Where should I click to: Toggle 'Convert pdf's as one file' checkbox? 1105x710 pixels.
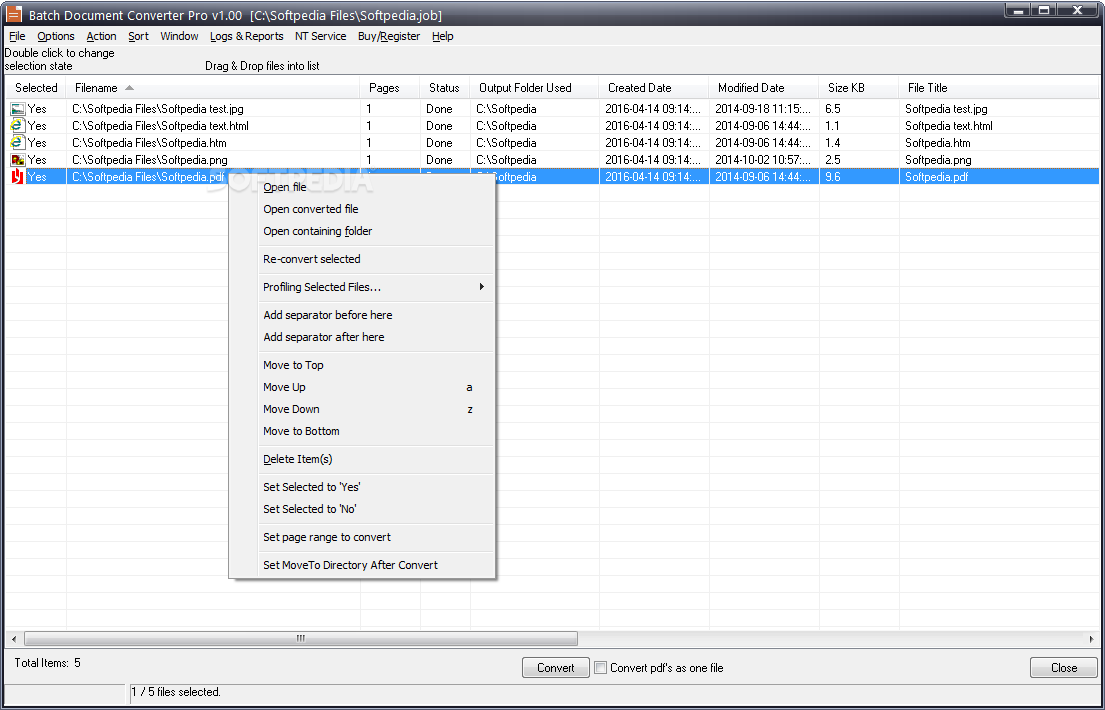point(600,668)
